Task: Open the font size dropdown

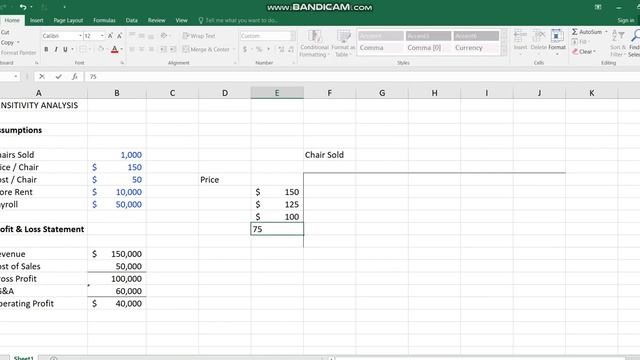Action: pyautogui.click(x=102, y=36)
